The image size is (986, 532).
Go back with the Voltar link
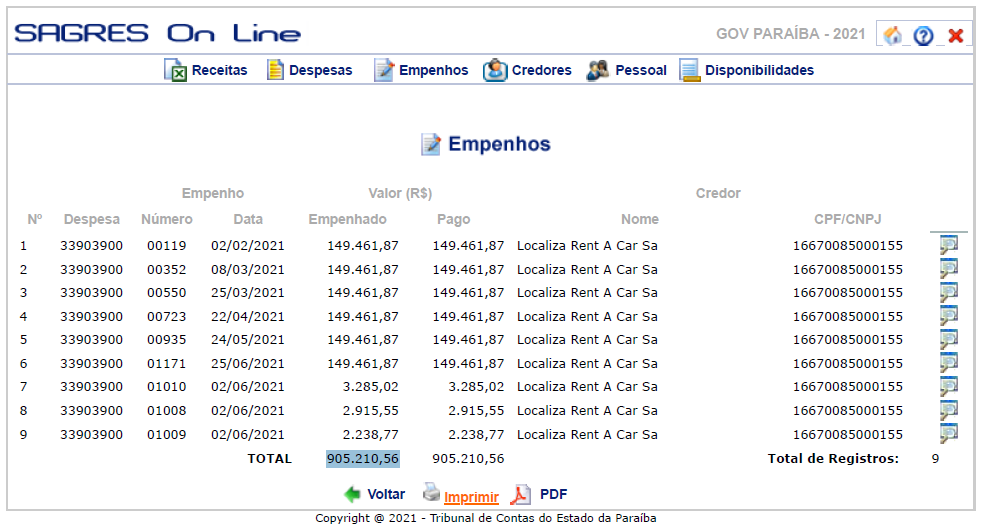click(x=386, y=494)
